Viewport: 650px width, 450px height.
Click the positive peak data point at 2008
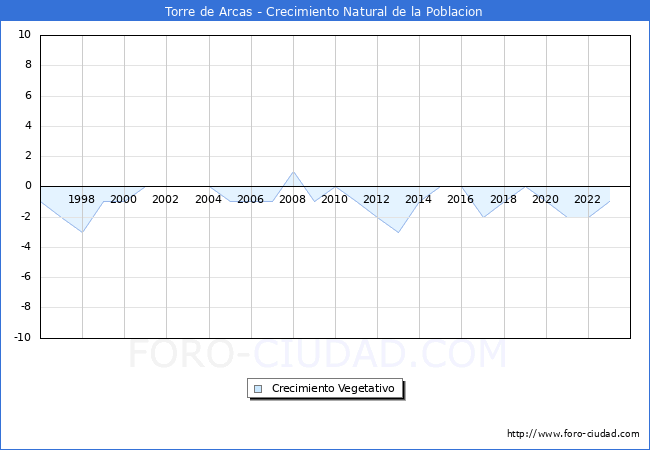(293, 172)
